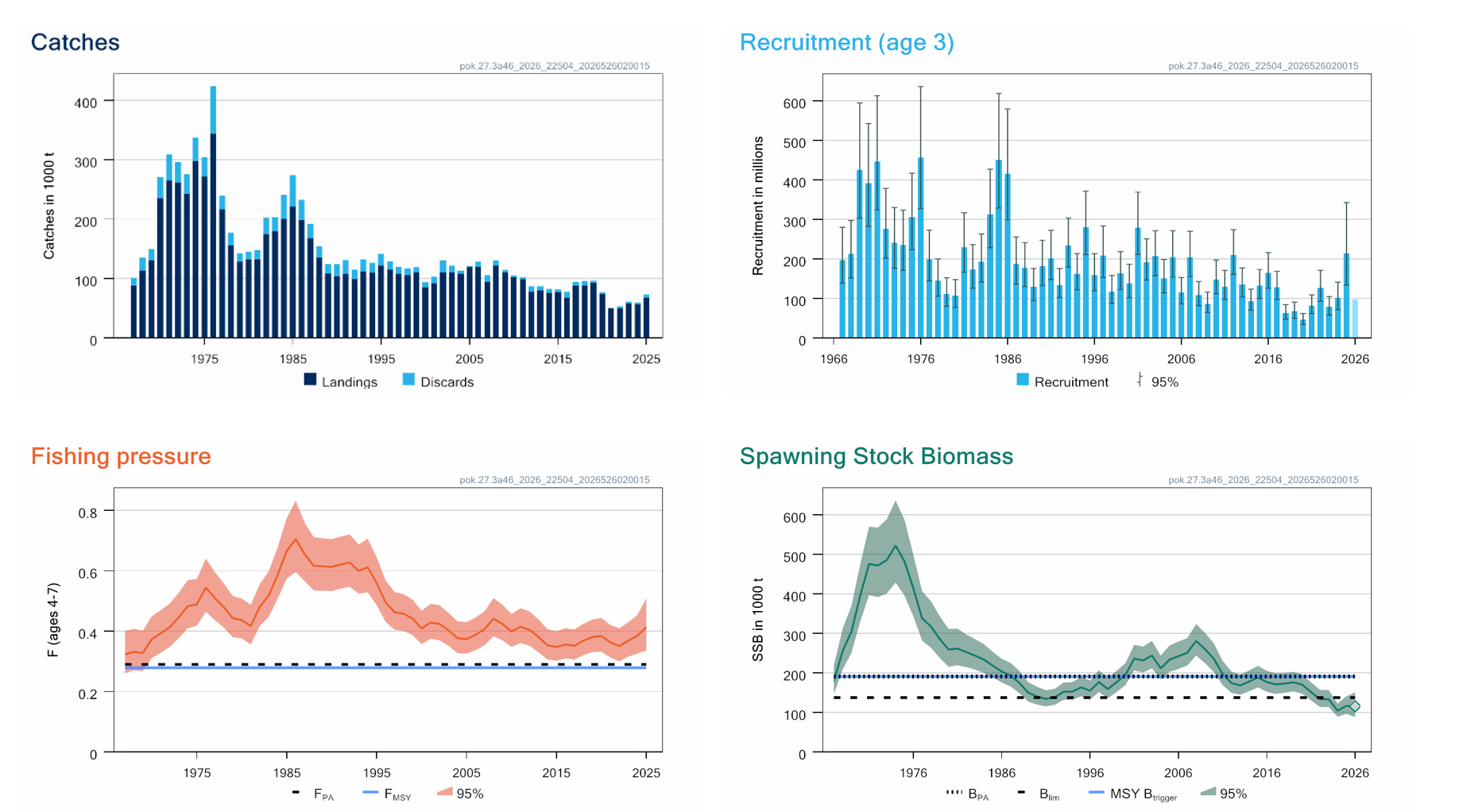
Task: Click the MSY Btrigger blue line legend icon
Action: pyautogui.click(x=1096, y=792)
